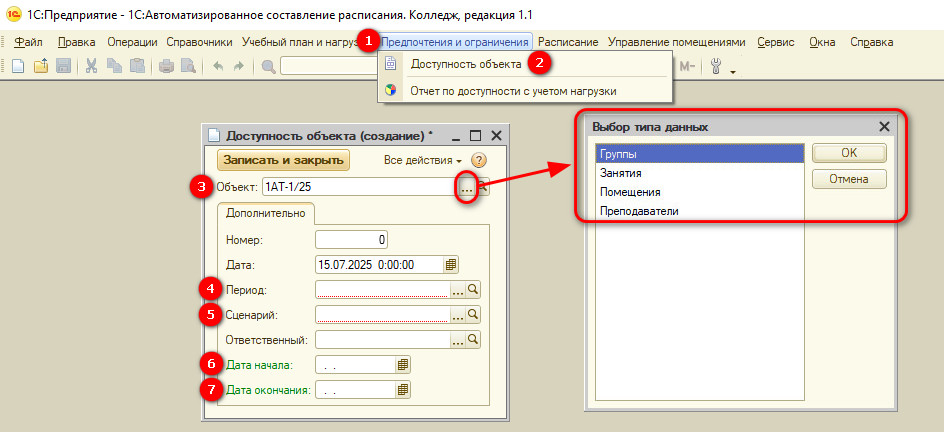The height and width of the screenshot is (432, 944).
Task: Click the Номер input field
Action: coord(352,239)
